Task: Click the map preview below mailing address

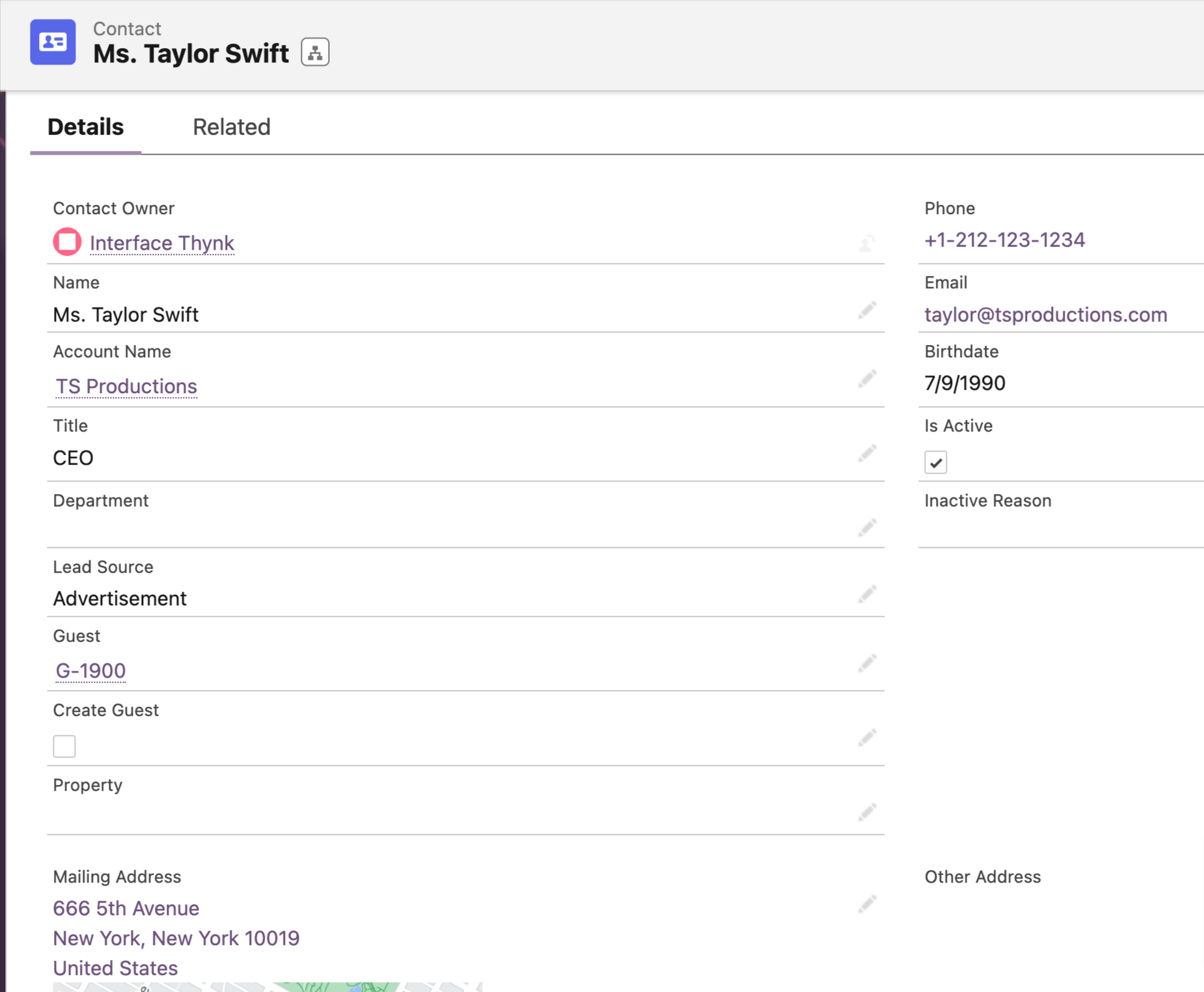Action: click(267, 987)
